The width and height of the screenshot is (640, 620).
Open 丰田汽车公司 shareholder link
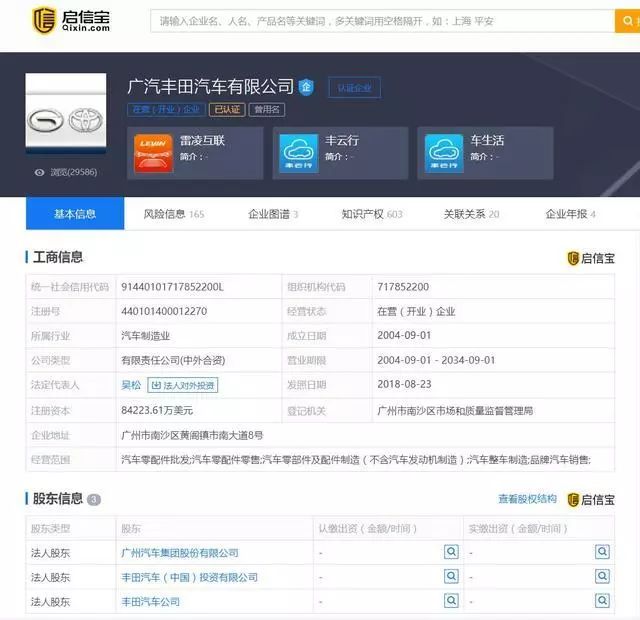(151, 602)
